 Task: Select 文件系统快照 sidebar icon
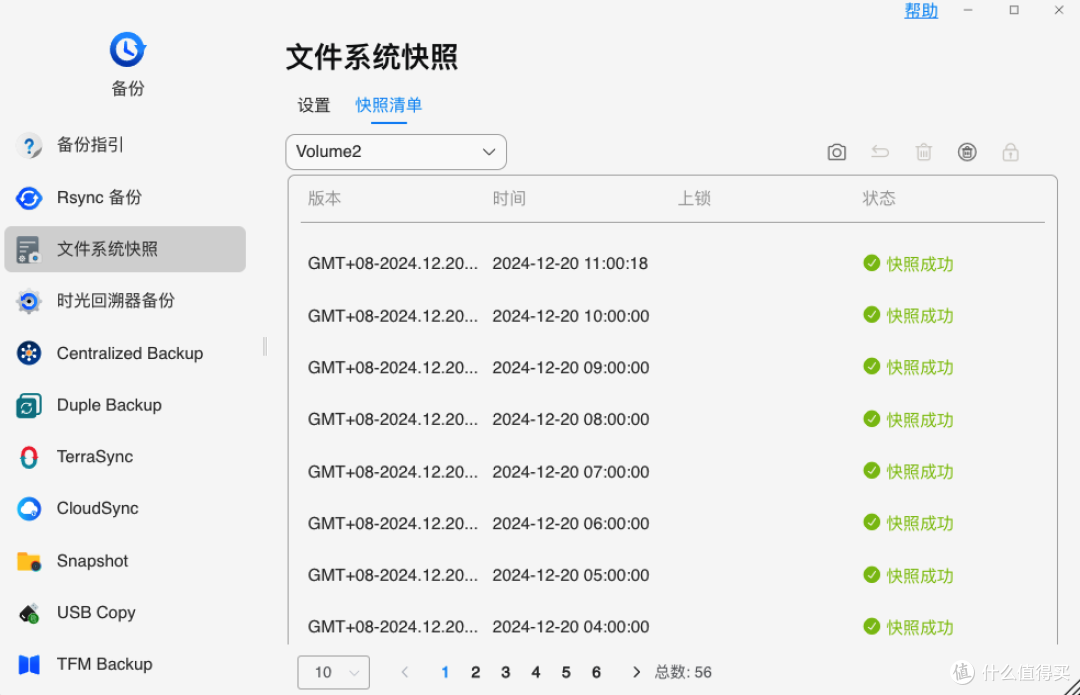click(x=29, y=249)
